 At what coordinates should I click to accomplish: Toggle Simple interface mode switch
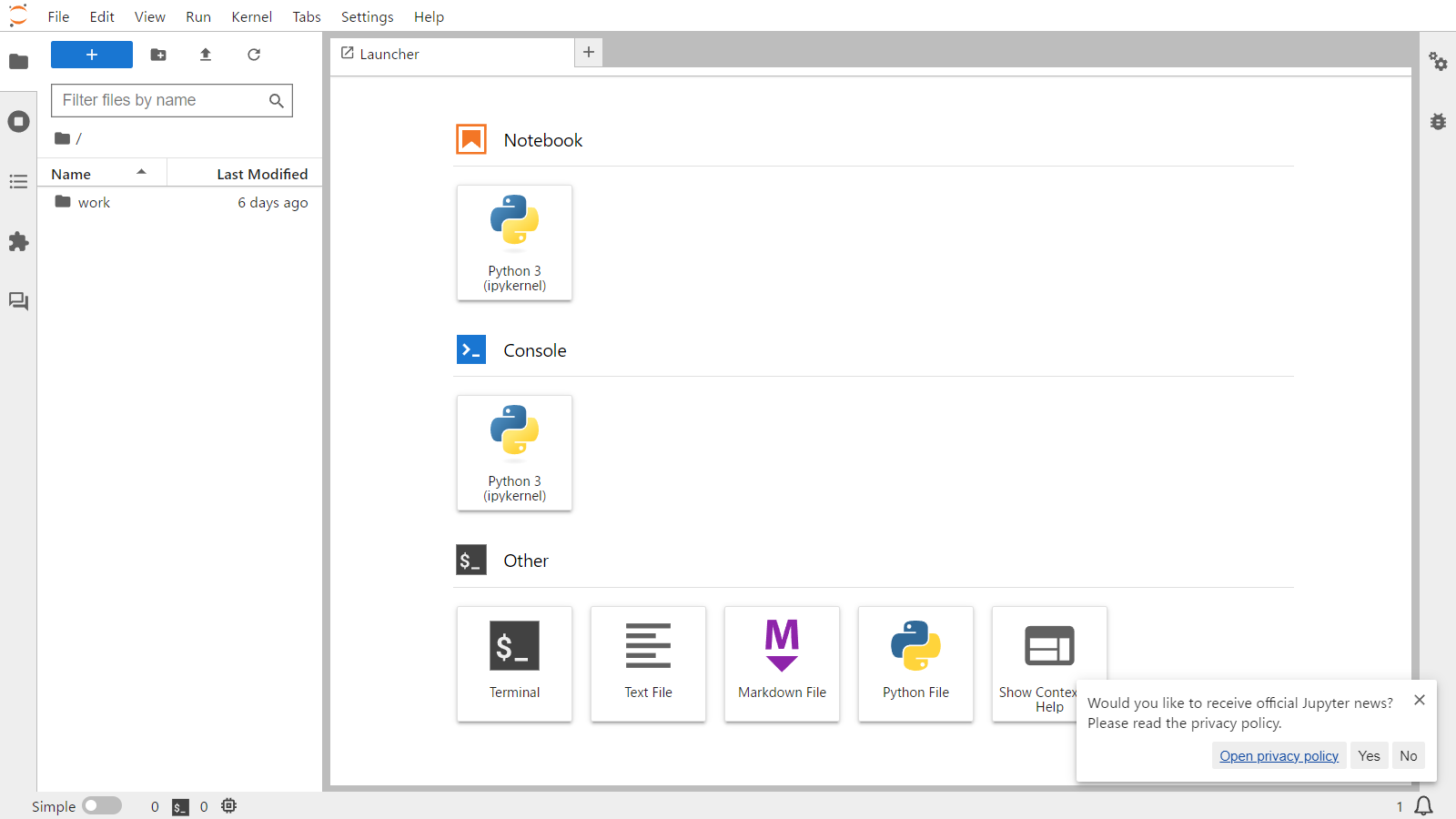[x=102, y=806]
